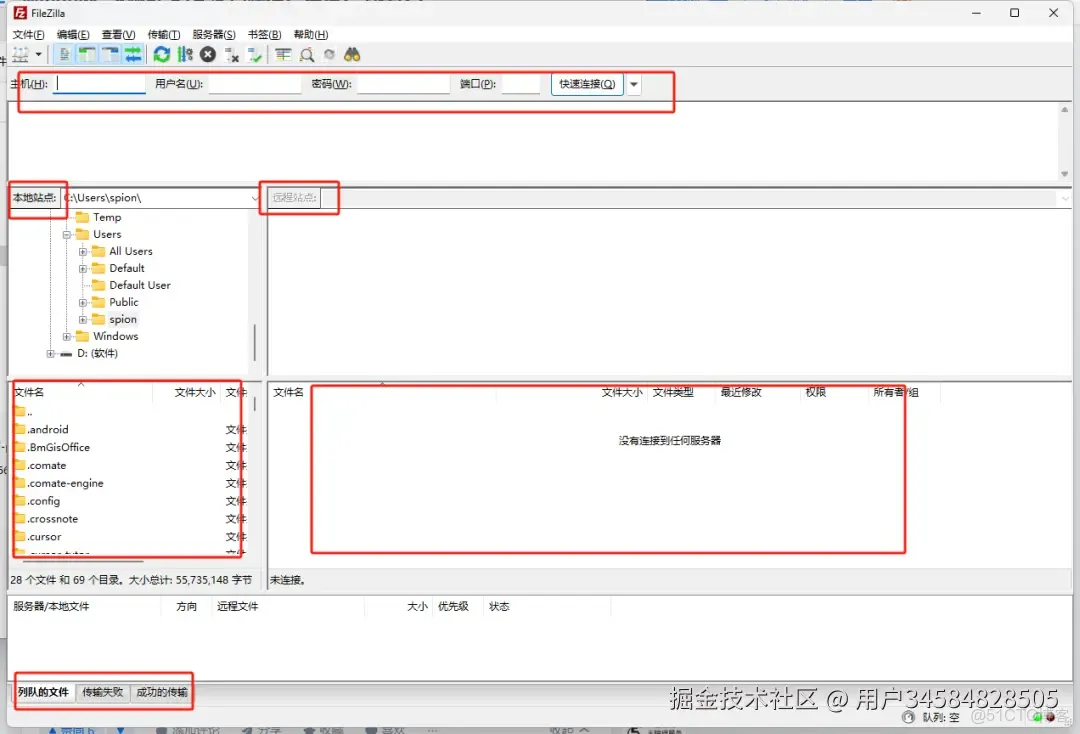Start directory comparison

point(306,55)
